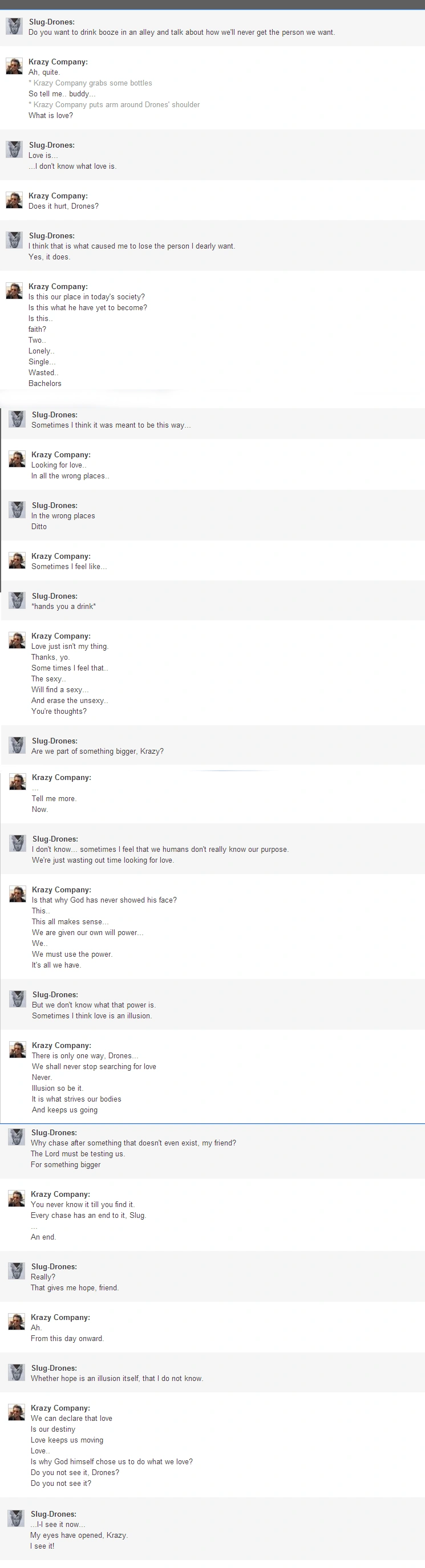Screen dimensions: 425x1568
Task: Click Krazy Company avatar beside "Looking for love.."
Action: [x=17, y=459]
